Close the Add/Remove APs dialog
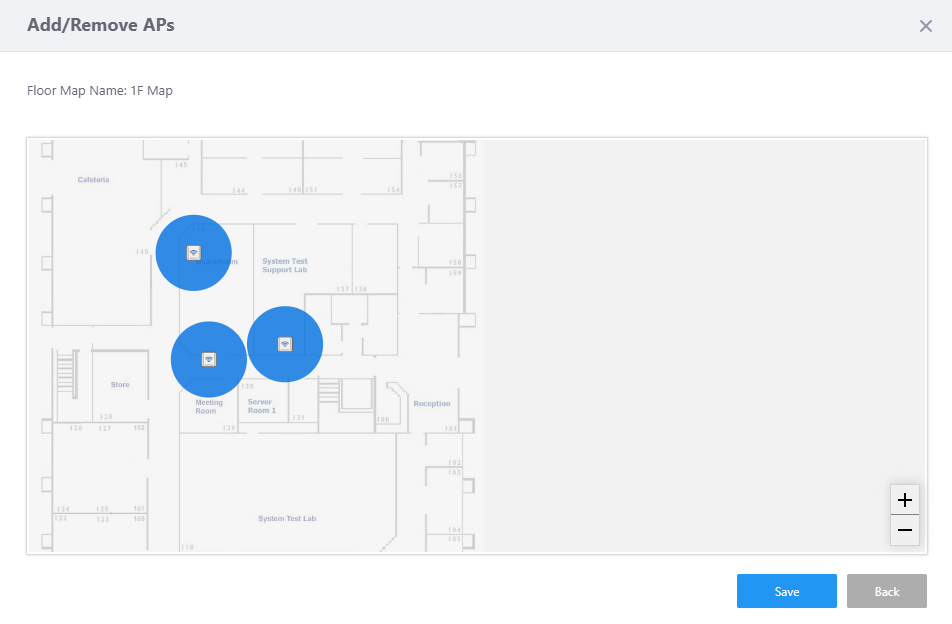This screenshot has height=624, width=952. point(926,26)
